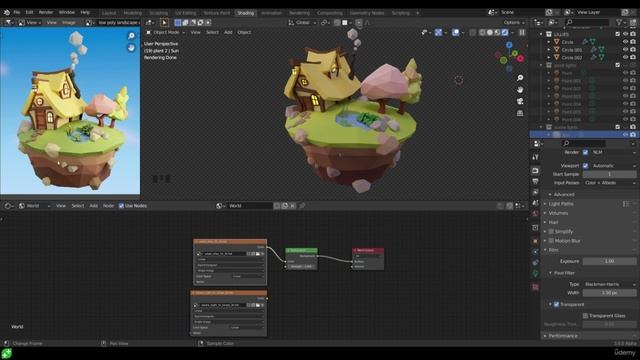Image resolution: width=640 pixels, height=360 pixels.
Task: Click the outliner search field
Action: (587, 22)
